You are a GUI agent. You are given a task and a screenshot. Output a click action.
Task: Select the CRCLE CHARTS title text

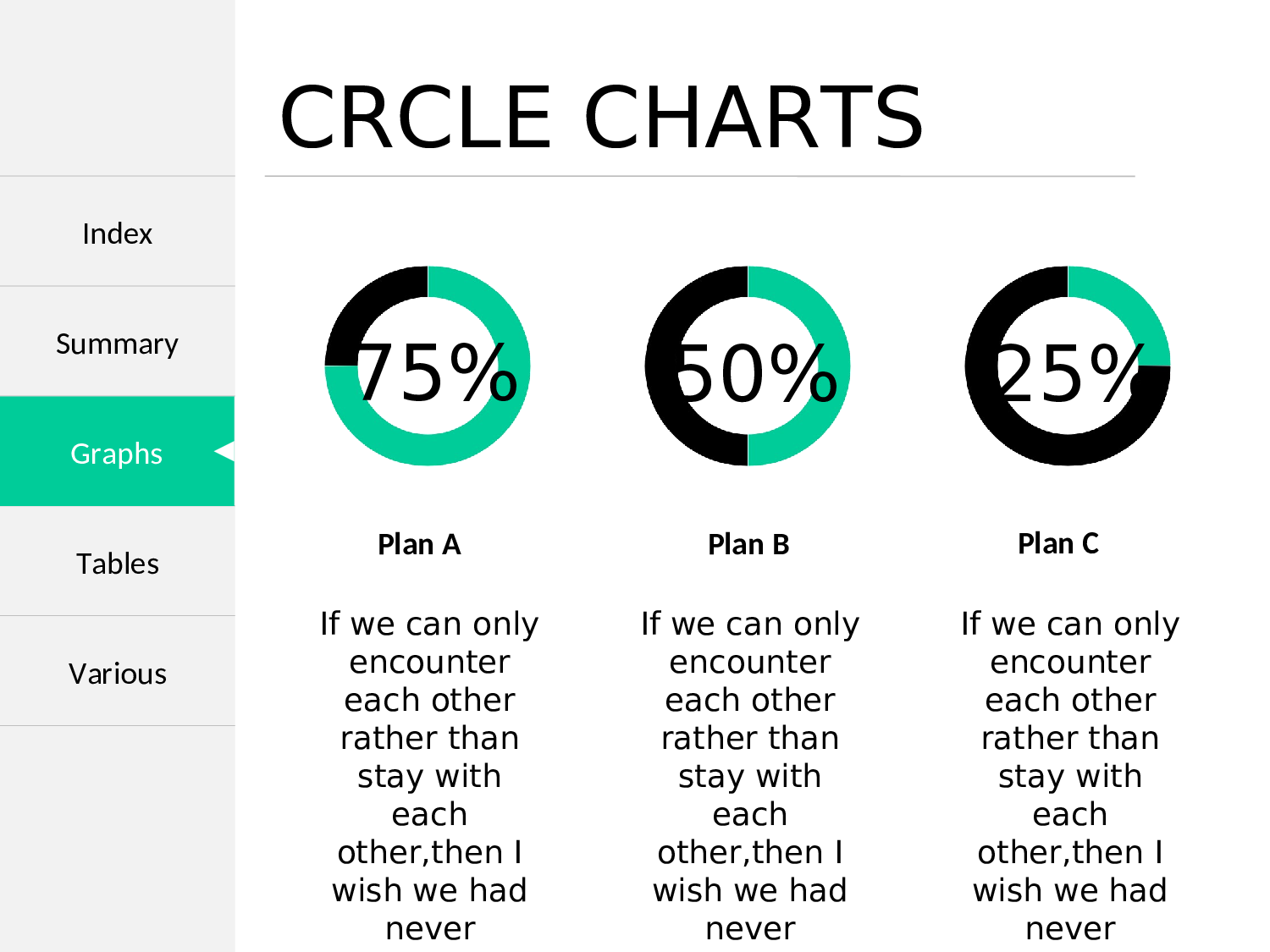tap(601, 117)
